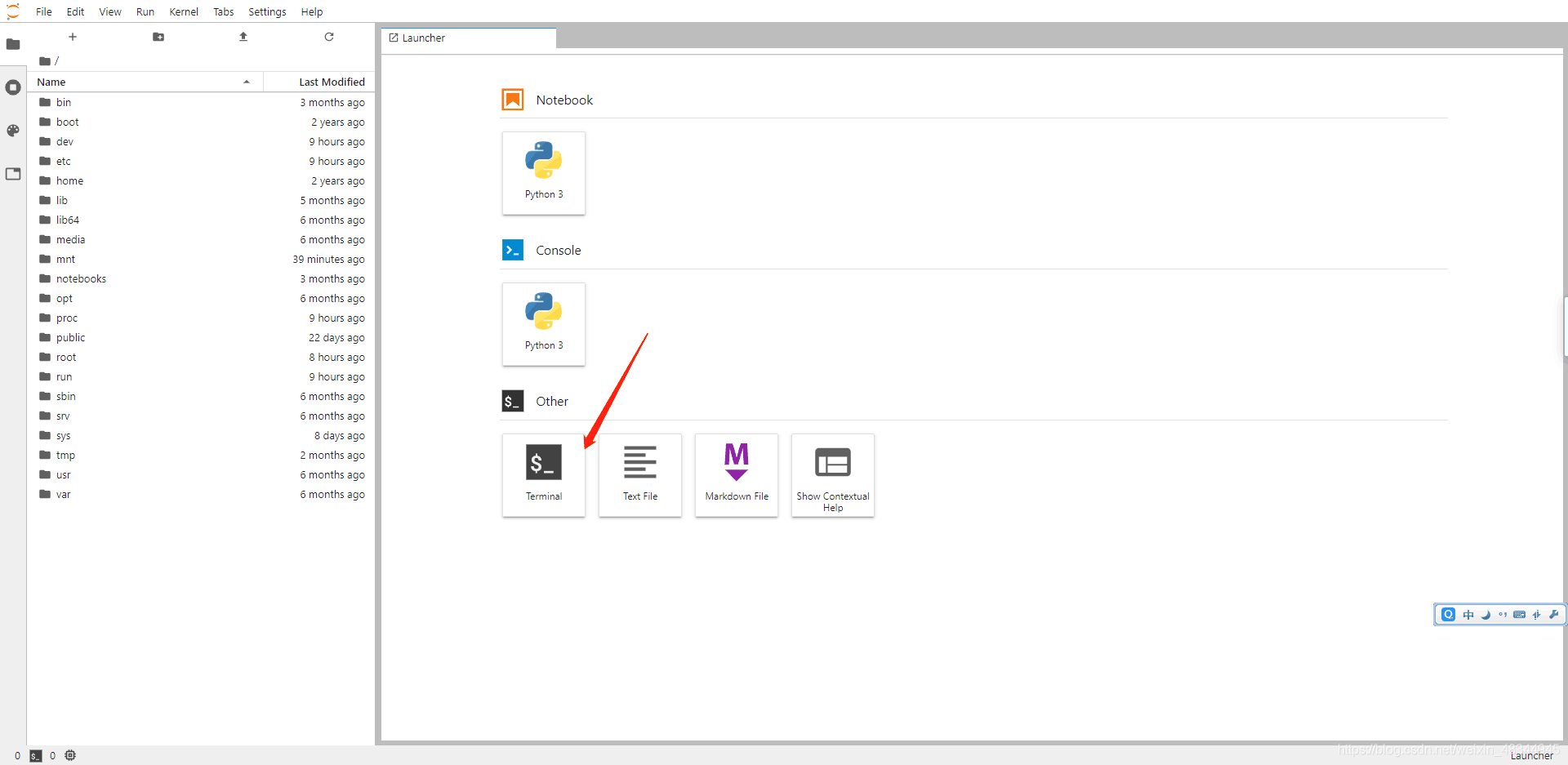Click the New Launcher plus icon
1568x765 pixels.
pos(73,37)
